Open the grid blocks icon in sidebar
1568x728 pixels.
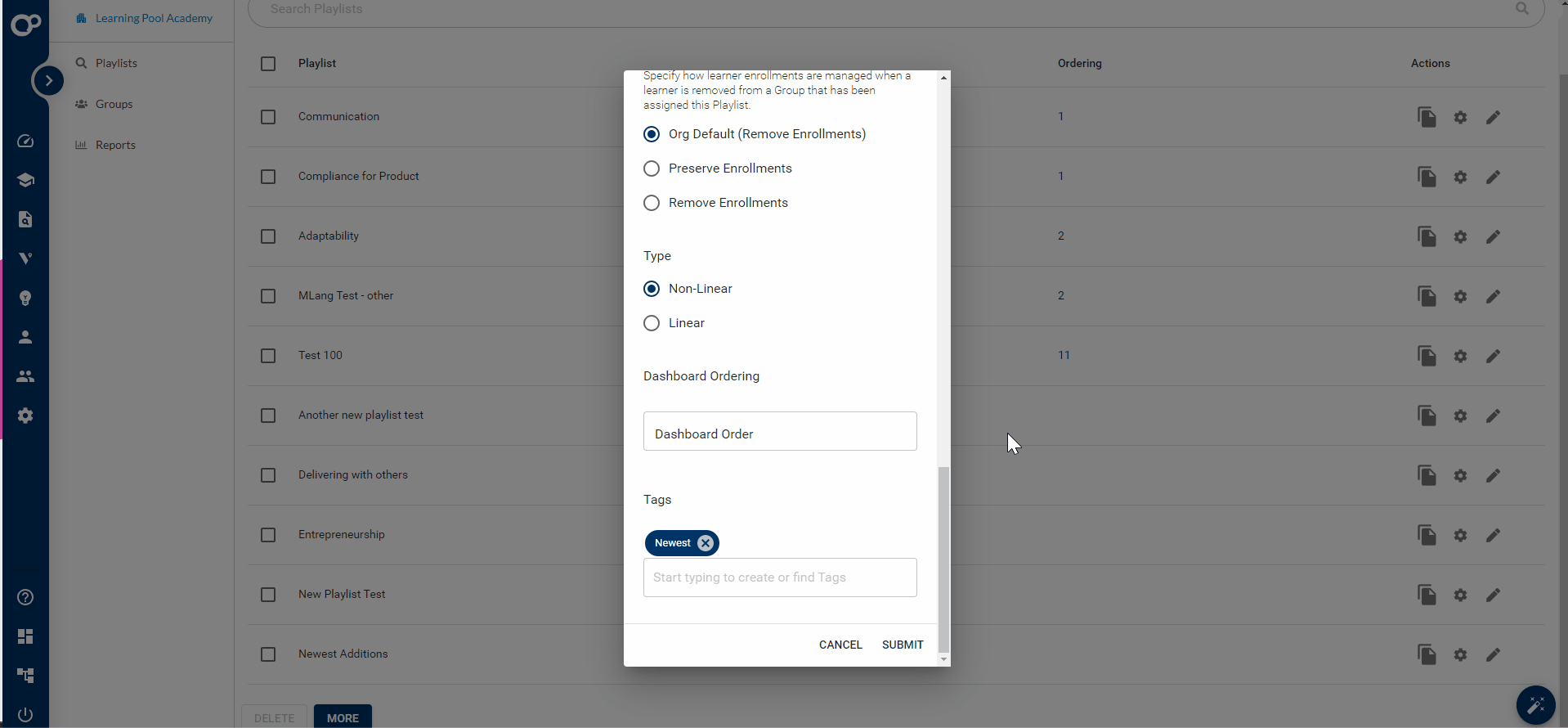(x=25, y=636)
